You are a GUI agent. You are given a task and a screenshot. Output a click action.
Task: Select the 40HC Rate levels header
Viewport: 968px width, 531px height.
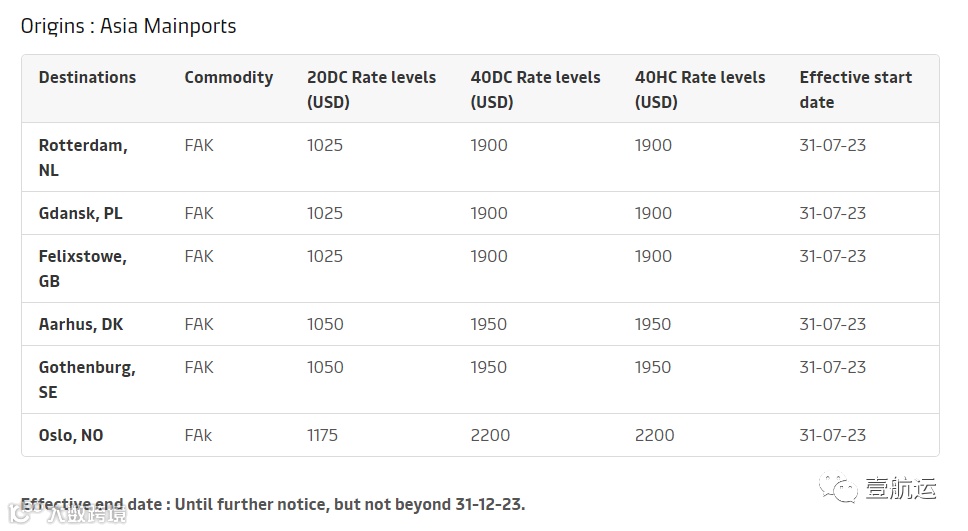coord(699,89)
